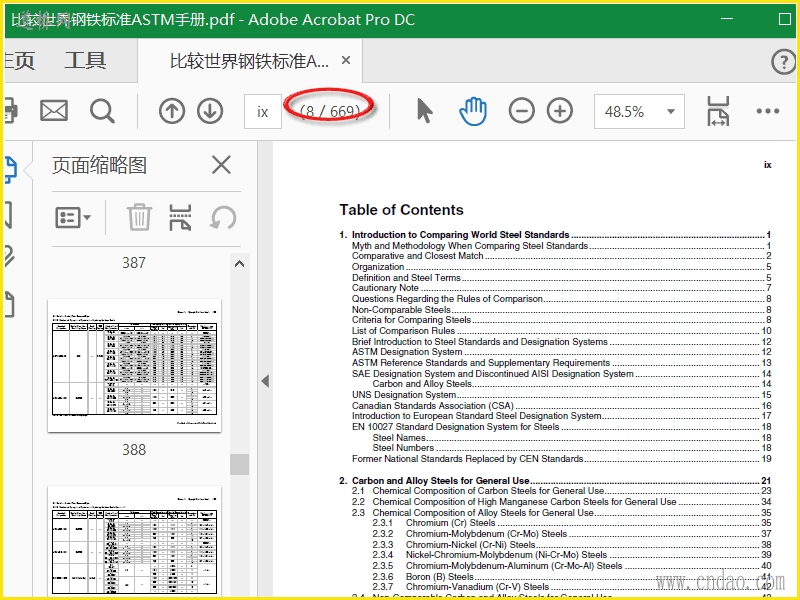Click '2.3.1 Chromium (Cr) Steels' entry
The height and width of the screenshot is (600, 800).
571,523
